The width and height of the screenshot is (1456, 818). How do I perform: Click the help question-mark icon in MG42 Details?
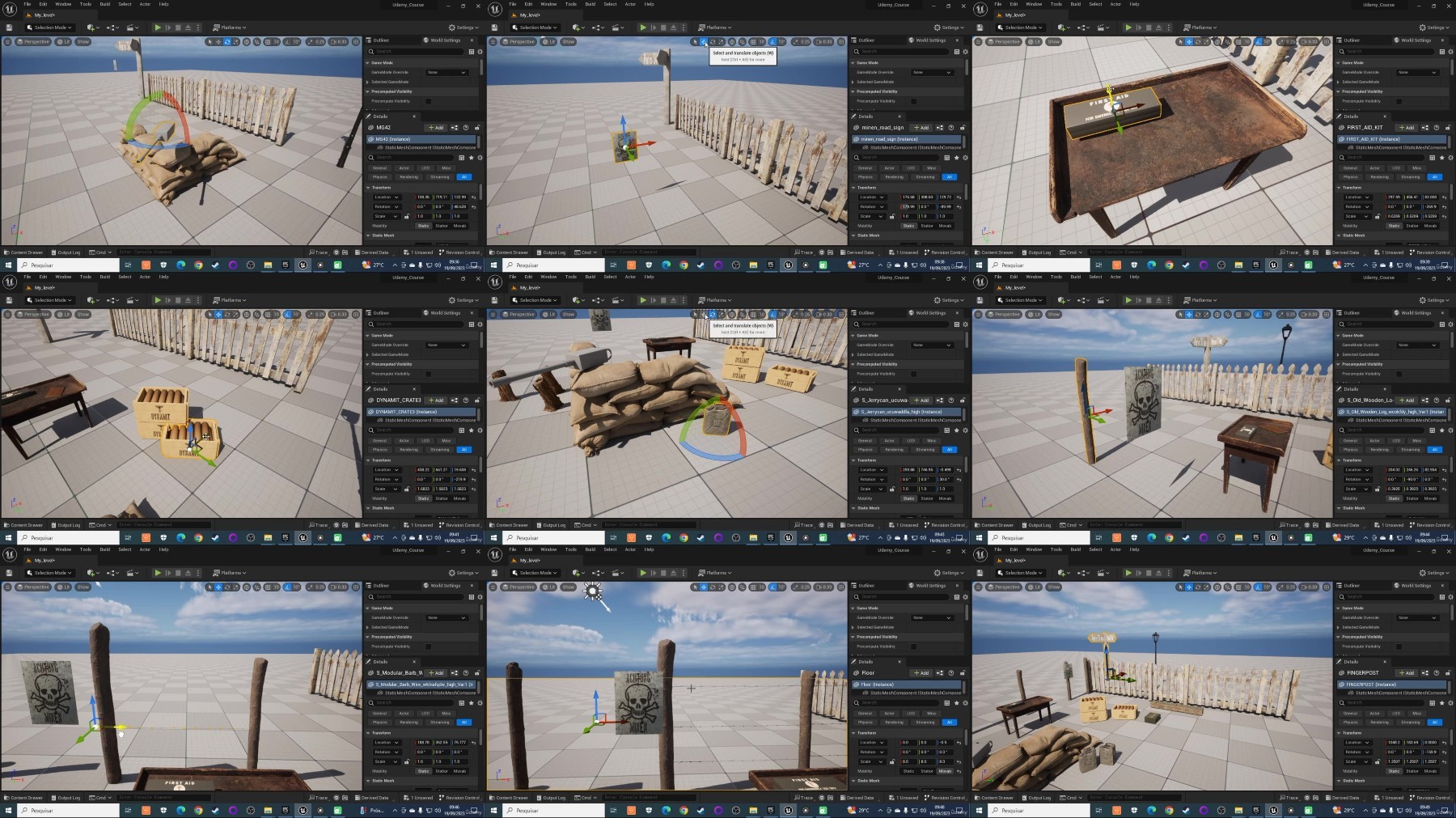click(465, 128)
